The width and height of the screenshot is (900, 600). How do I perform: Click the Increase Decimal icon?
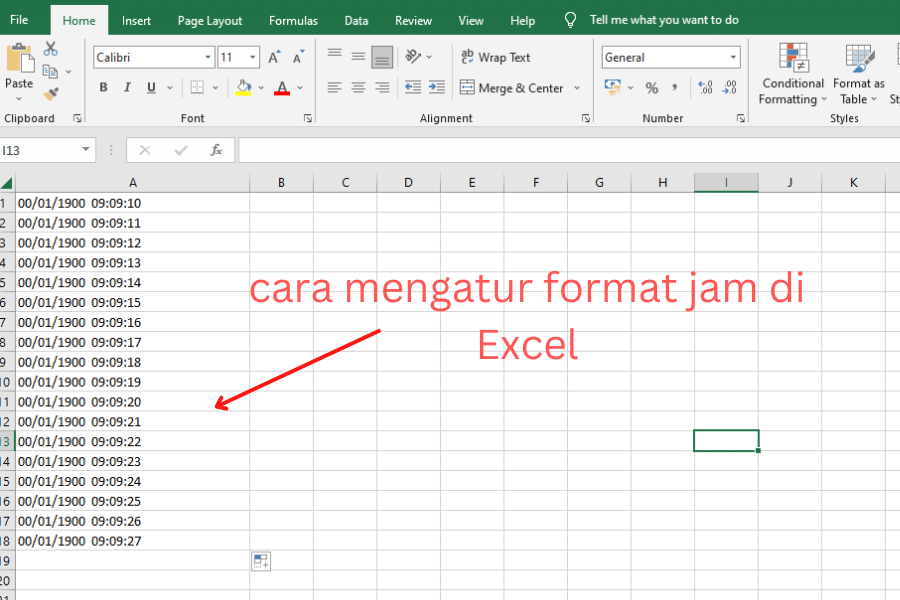click(x=705, y=87)
